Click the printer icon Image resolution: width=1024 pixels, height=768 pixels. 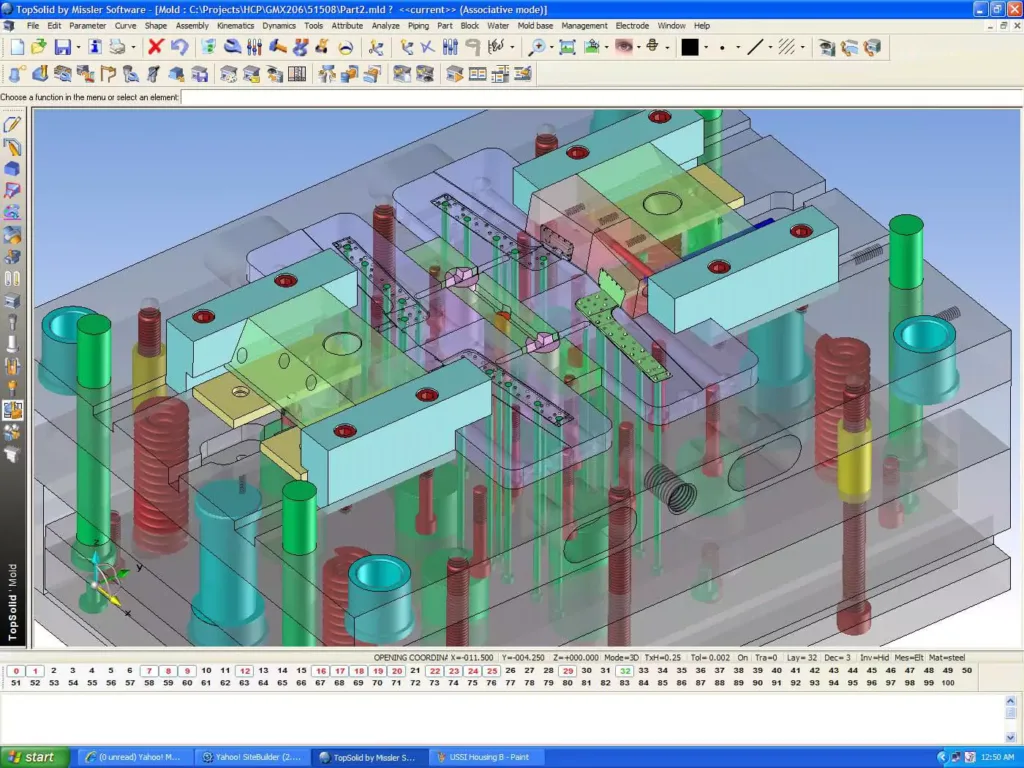tap(117, 47)
